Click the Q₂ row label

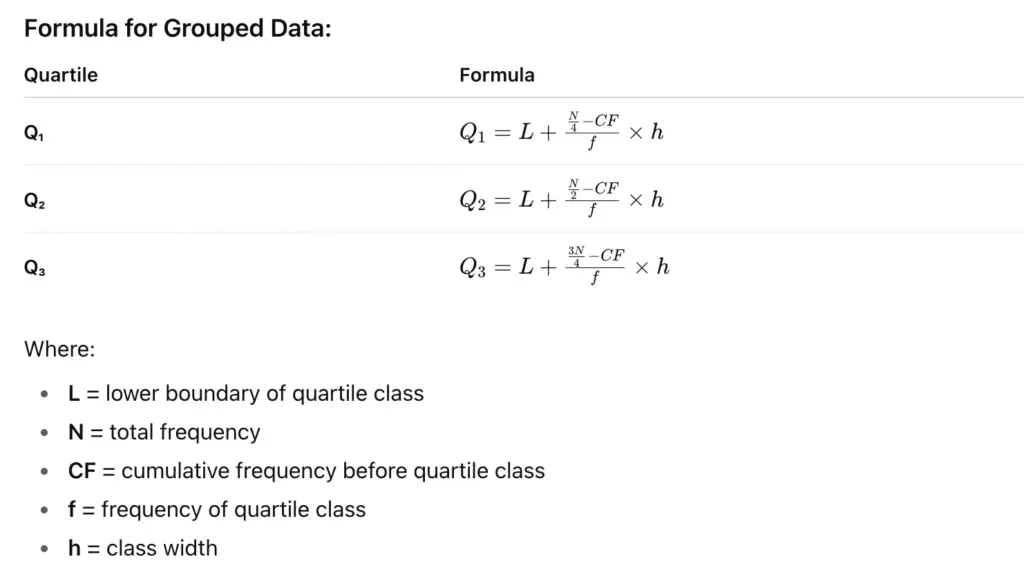coord(34,201)
